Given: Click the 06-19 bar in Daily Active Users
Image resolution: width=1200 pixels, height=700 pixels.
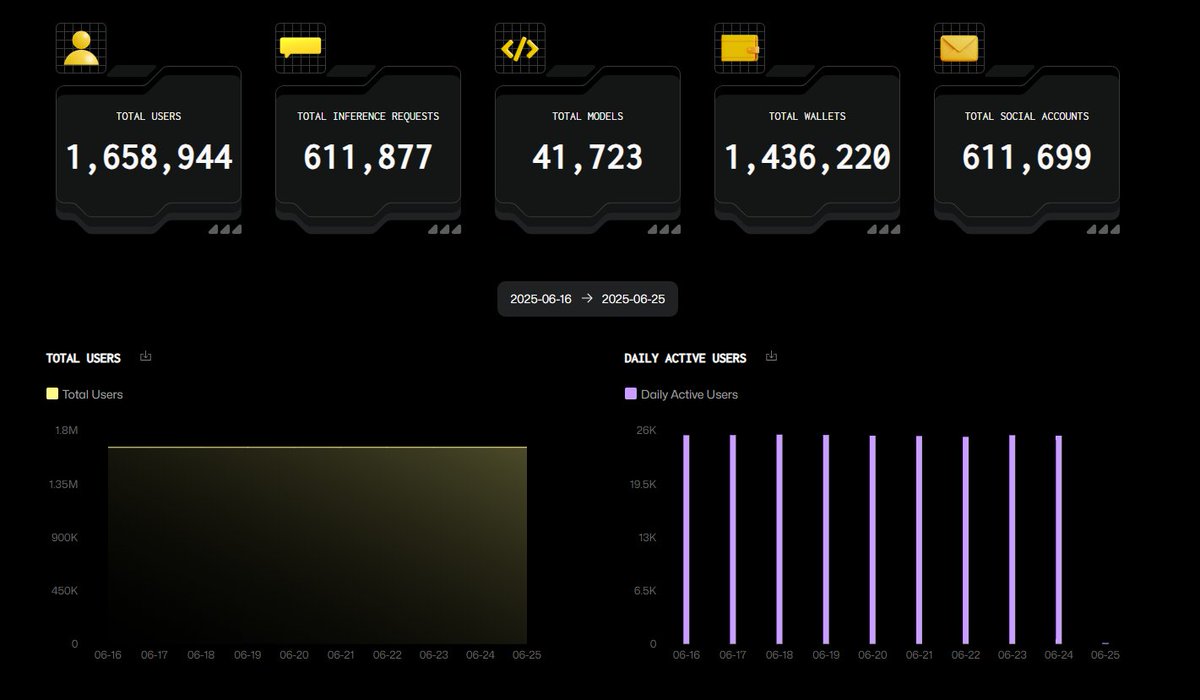Looking at the screenshot, I should pyautogui.click(x=826, y=539).
